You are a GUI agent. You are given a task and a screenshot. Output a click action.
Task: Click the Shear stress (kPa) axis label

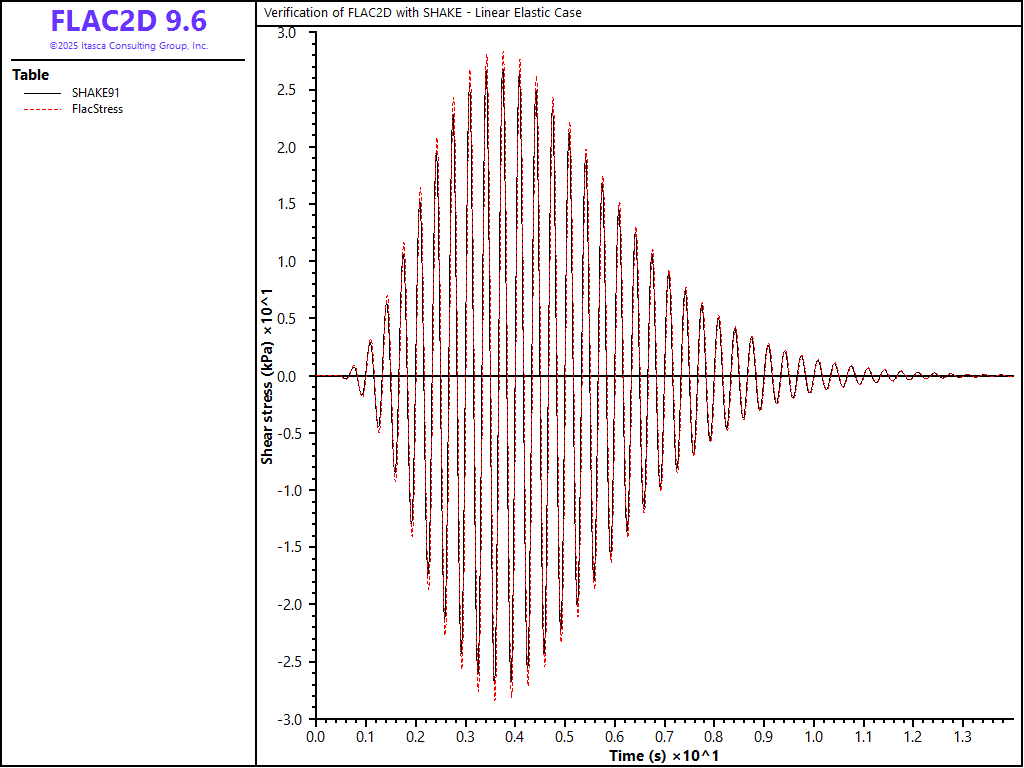[268, 376]
